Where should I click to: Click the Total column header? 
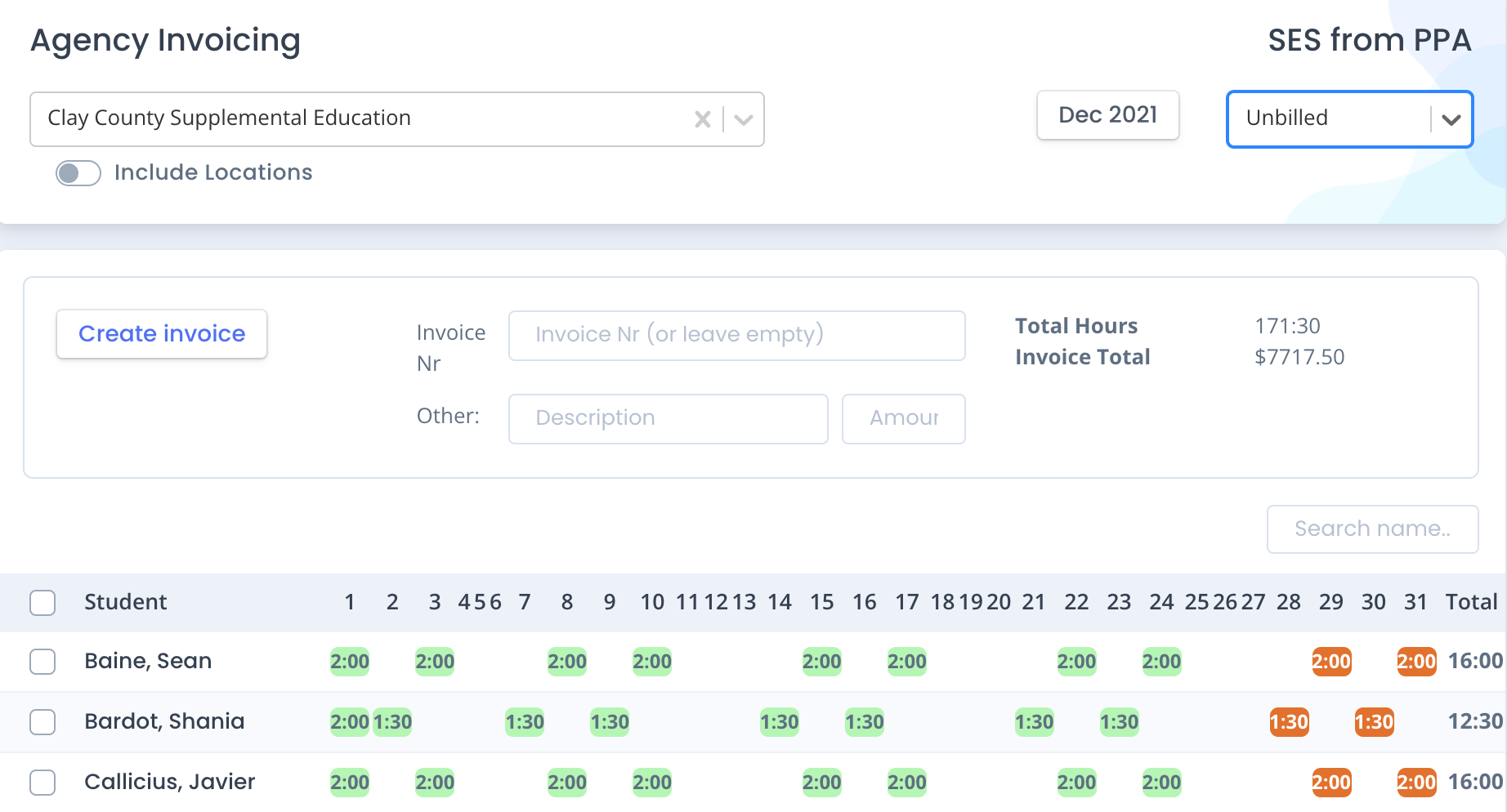click(1471, 603)
